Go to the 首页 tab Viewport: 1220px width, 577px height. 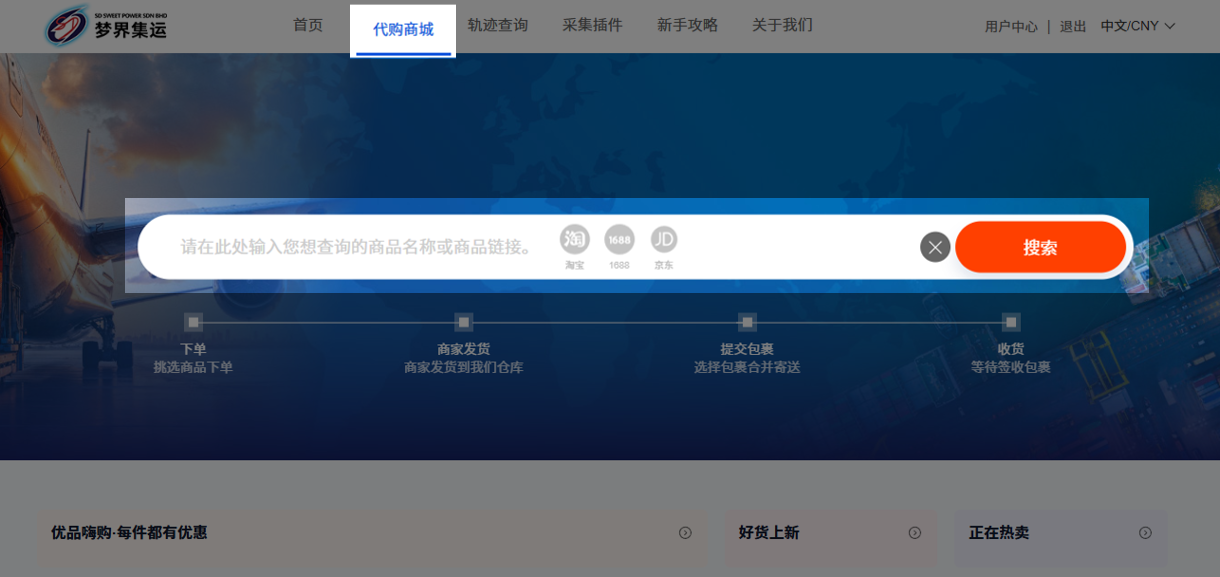[x=308, y=25]
